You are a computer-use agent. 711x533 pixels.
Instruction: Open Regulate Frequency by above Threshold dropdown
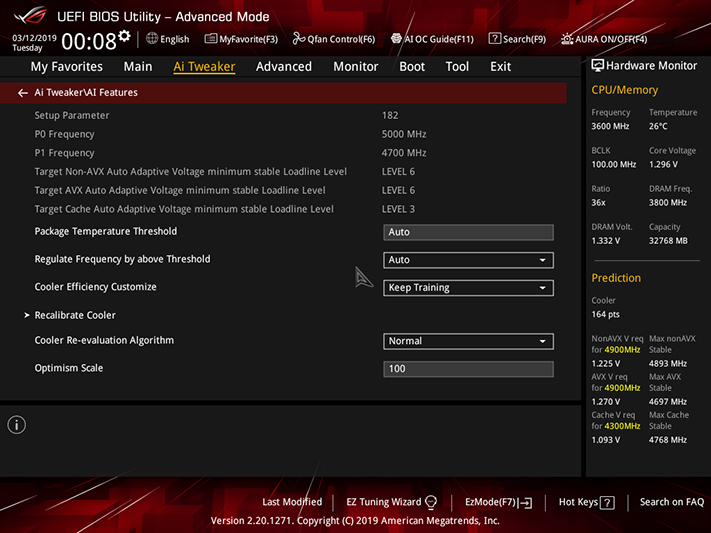pos(468,260)
